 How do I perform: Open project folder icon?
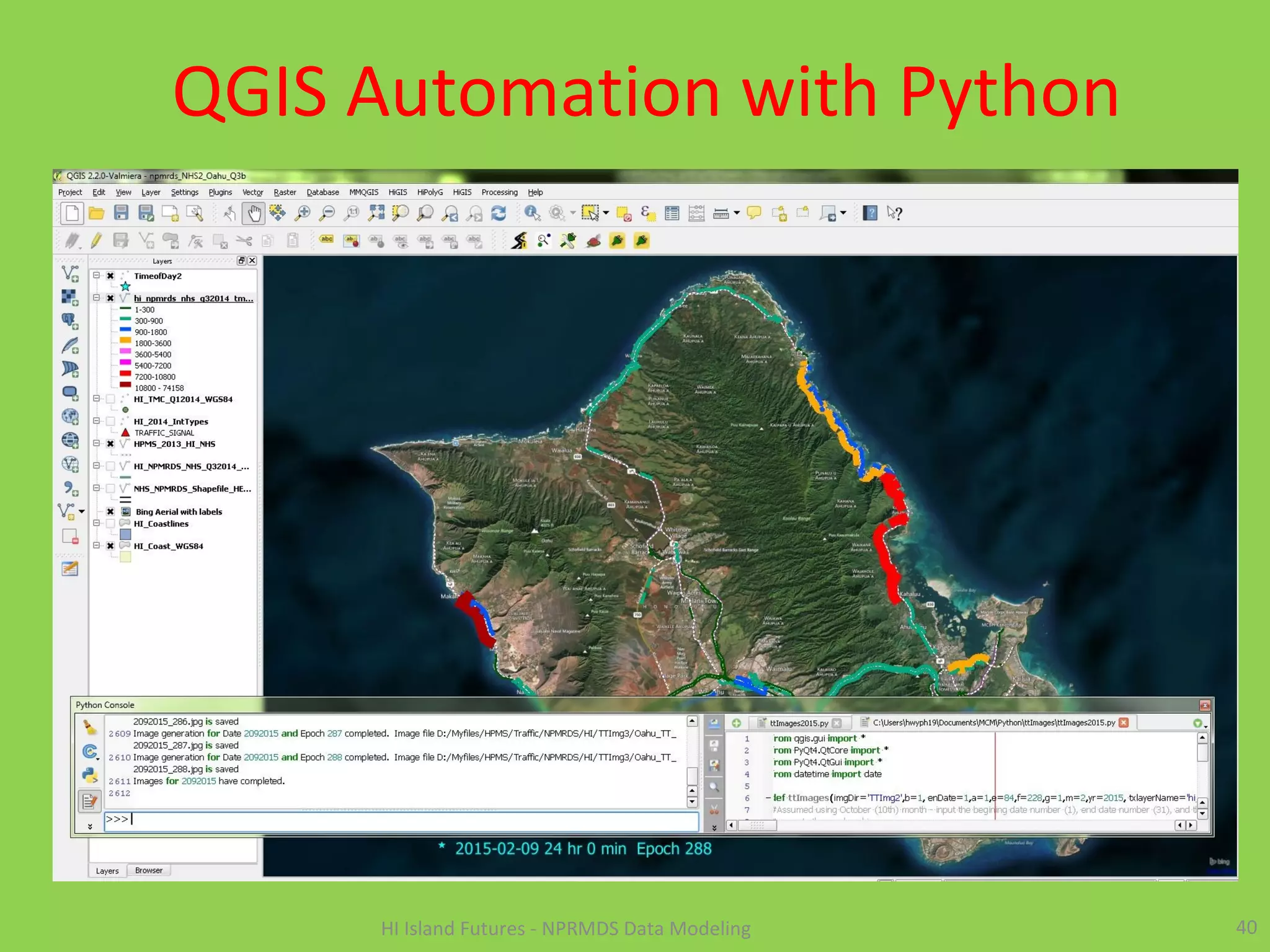tap(96, 213)
